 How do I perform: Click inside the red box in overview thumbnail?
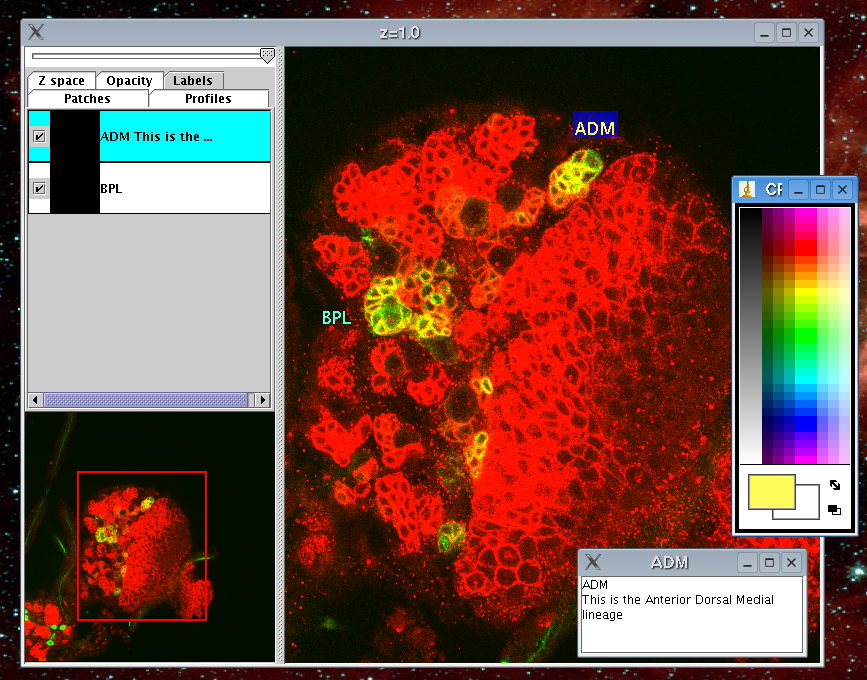pos(142,546)
